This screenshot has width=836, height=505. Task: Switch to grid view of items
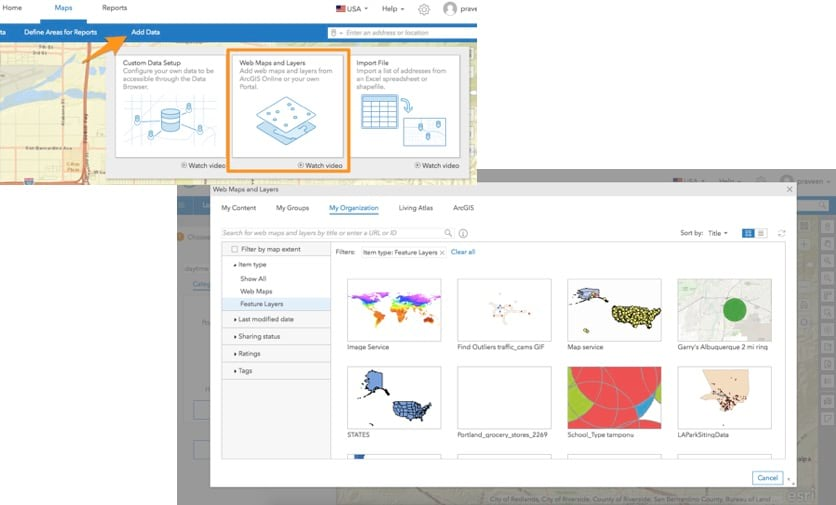coord(748,233)
